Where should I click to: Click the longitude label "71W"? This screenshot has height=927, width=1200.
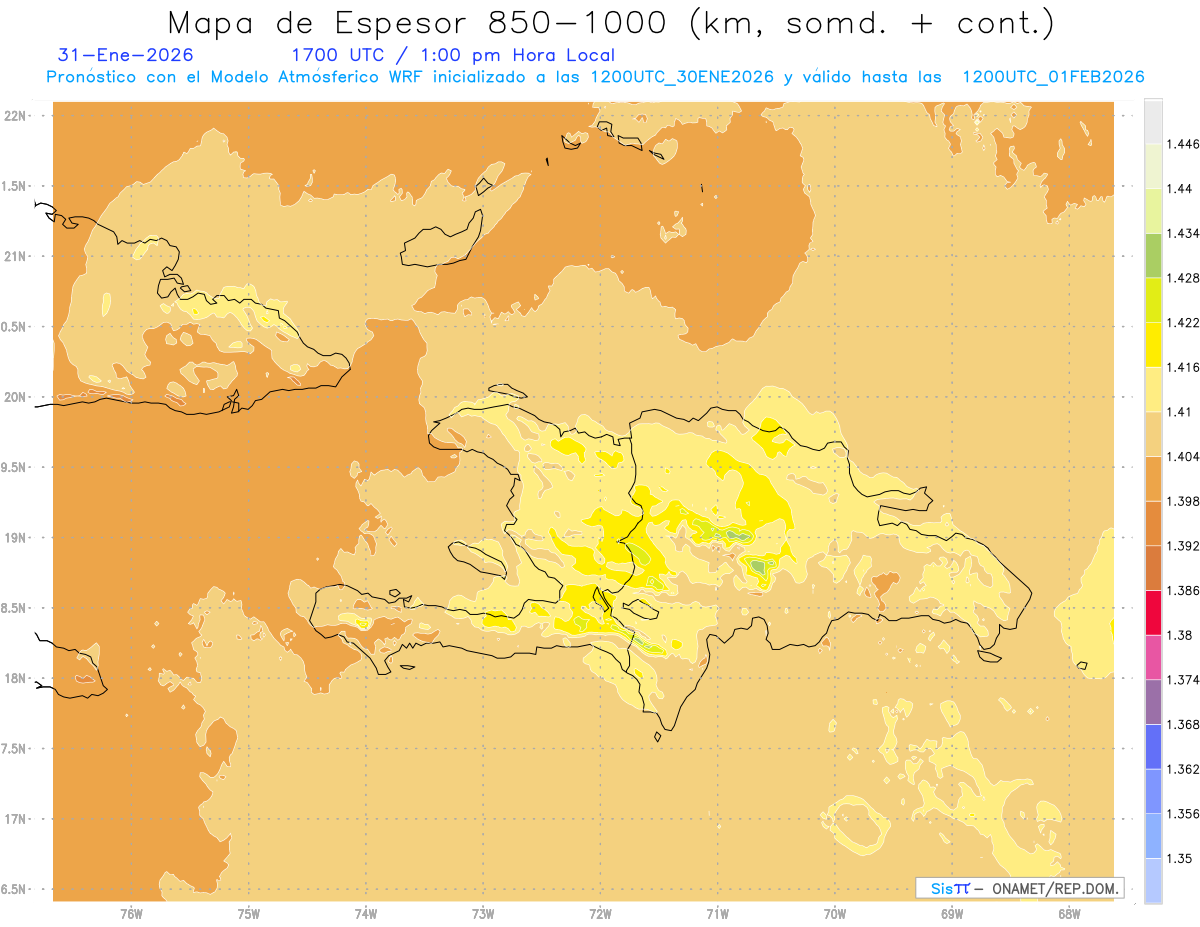pos(717,914)
